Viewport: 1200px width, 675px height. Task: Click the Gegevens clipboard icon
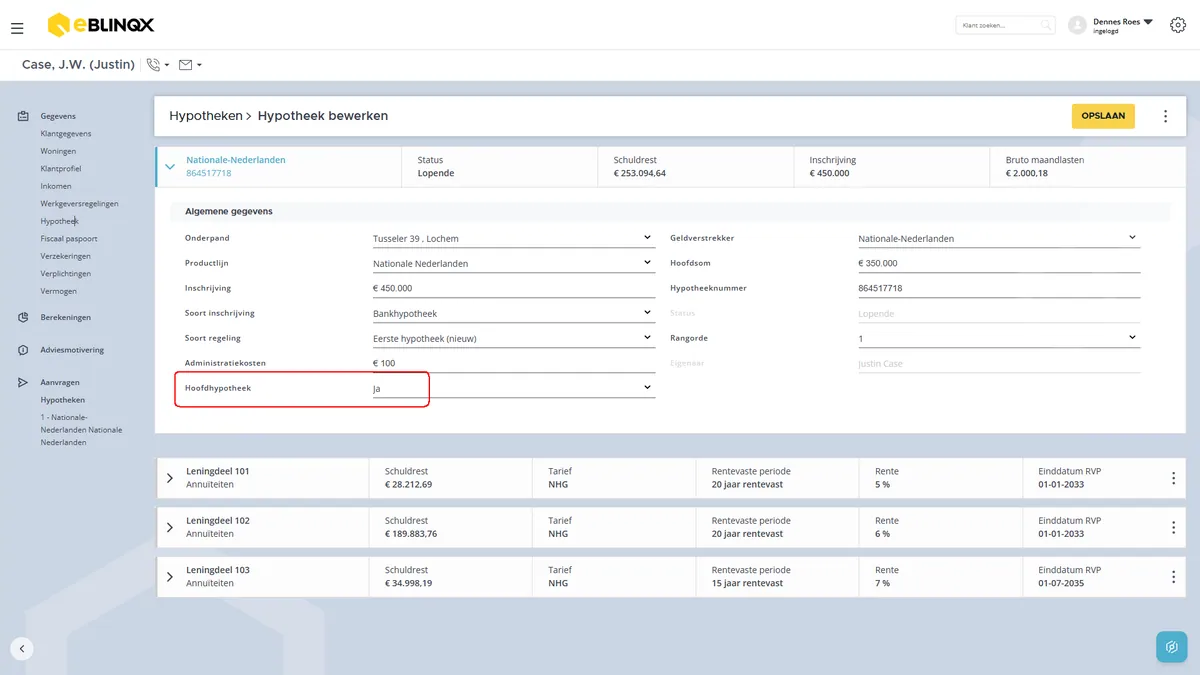[x=23, y=116]
